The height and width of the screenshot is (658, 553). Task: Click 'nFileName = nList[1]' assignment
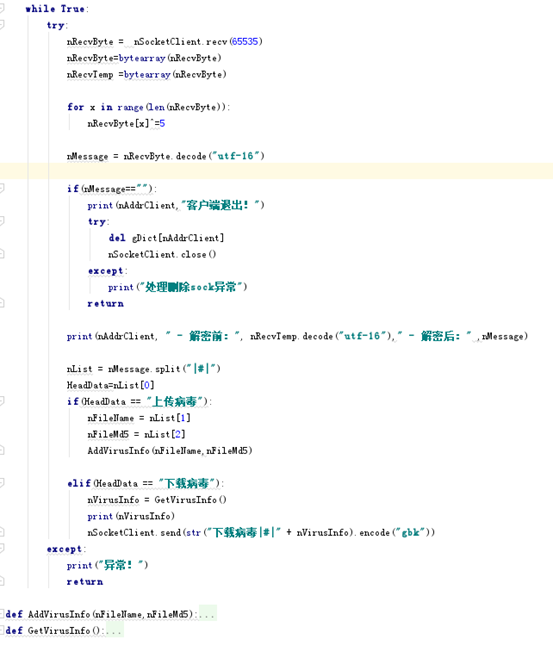click(x=139, y=418)
